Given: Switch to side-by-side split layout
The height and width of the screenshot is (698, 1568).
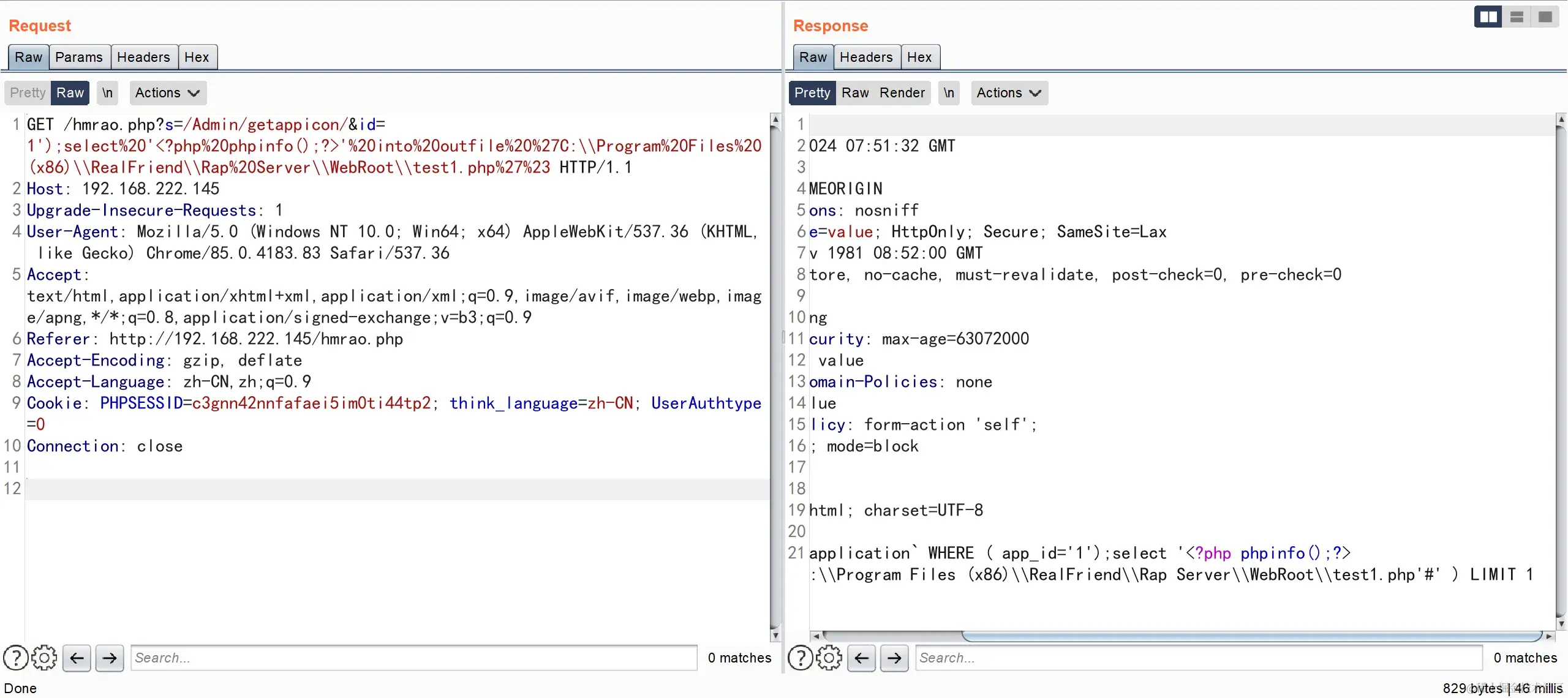Looking at the screenshot, I should 1488,17.
